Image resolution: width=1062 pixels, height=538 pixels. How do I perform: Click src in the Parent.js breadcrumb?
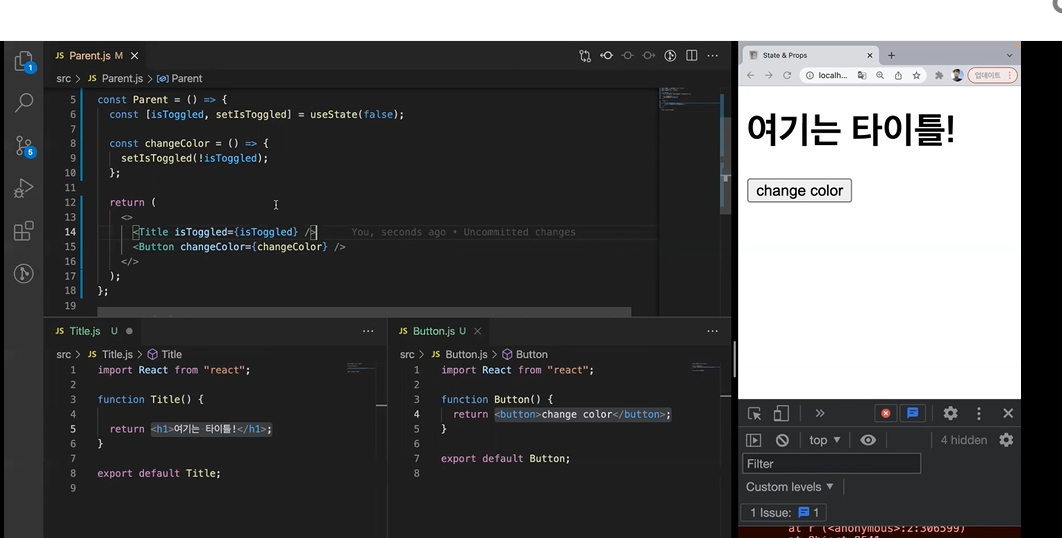pos(64,79)
